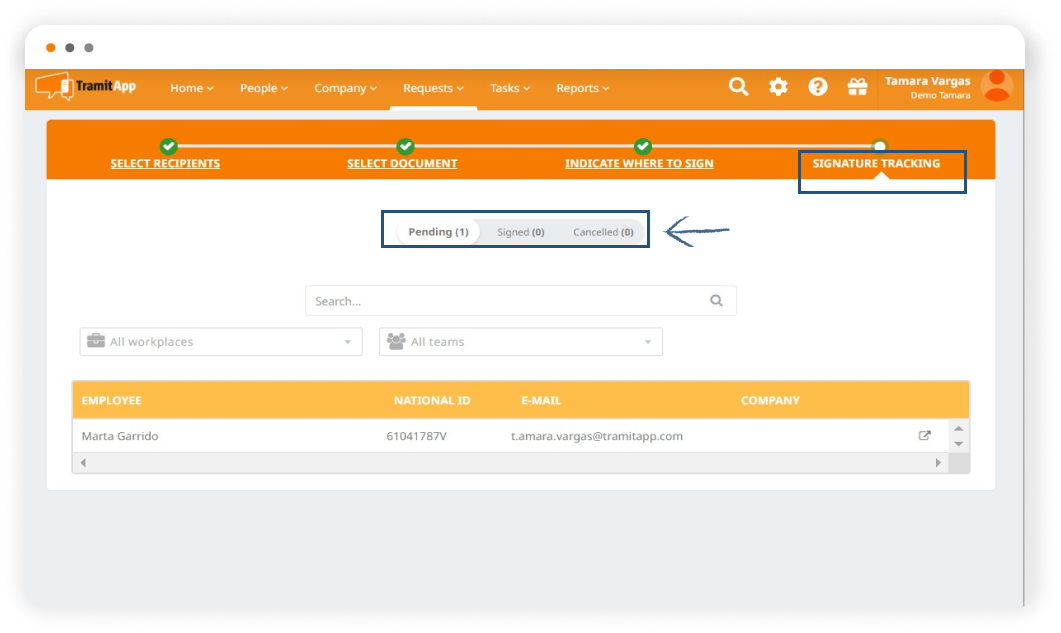Open the Requests menu dropdown
This screenshot has width=1061, height=633.
(x=433, y=88)
